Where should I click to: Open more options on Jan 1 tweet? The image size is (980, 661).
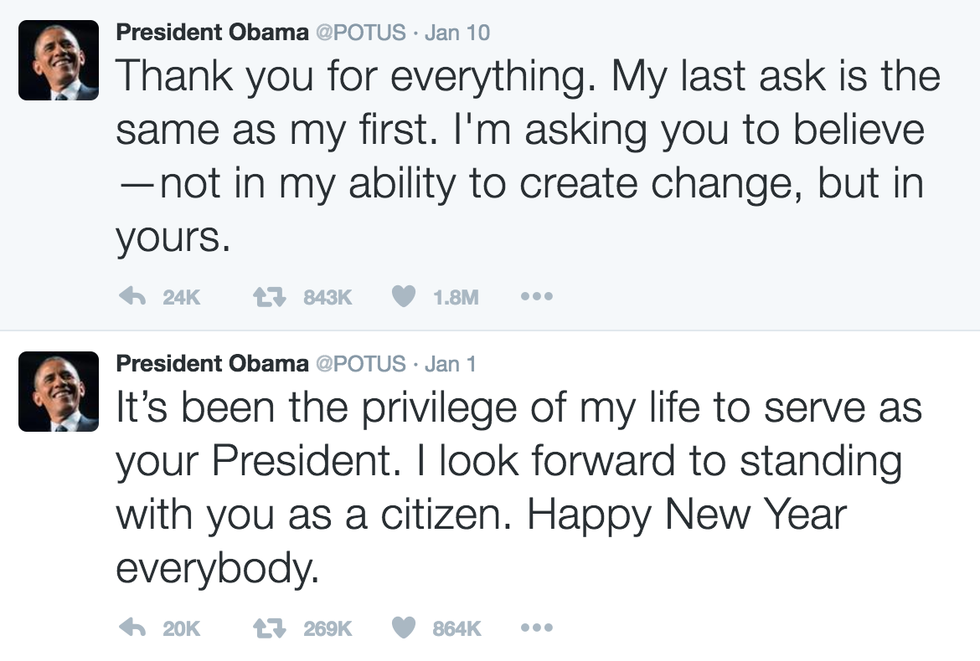point(537,628)
